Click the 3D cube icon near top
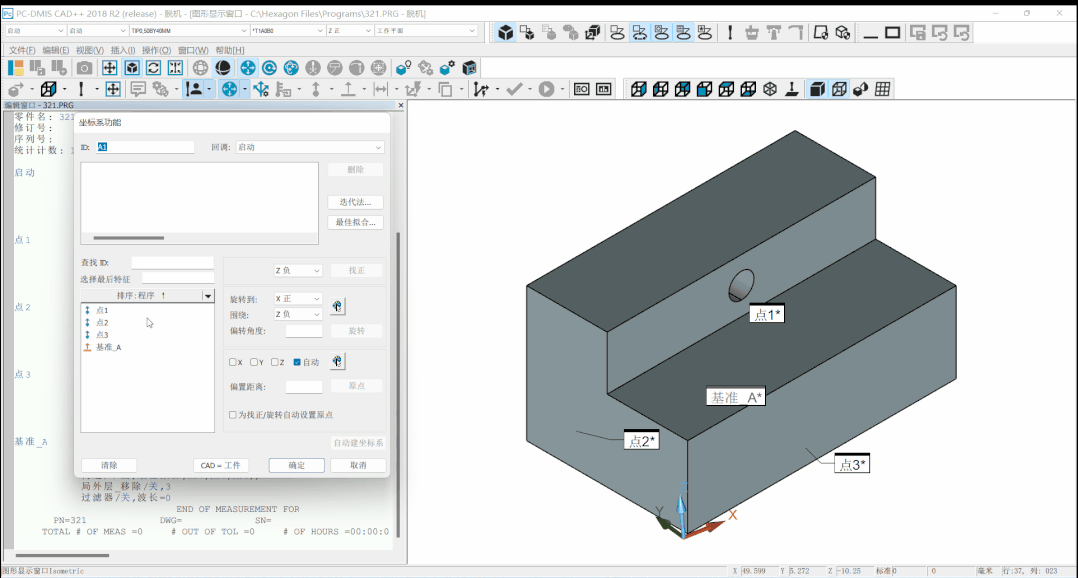The width and height of the screenshot is (1078, 578). pos(506,32)
